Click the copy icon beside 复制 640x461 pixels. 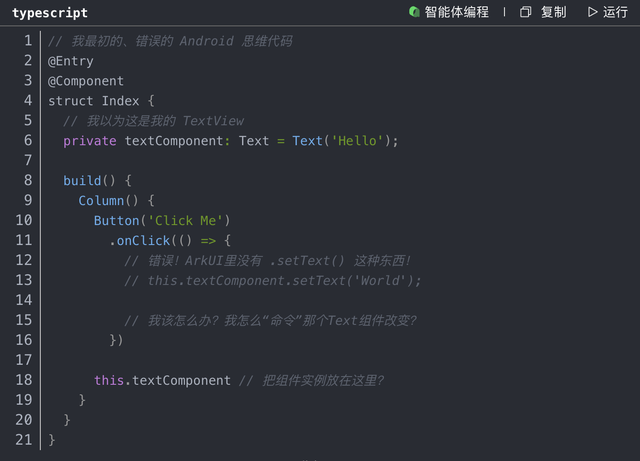(525, 12)
